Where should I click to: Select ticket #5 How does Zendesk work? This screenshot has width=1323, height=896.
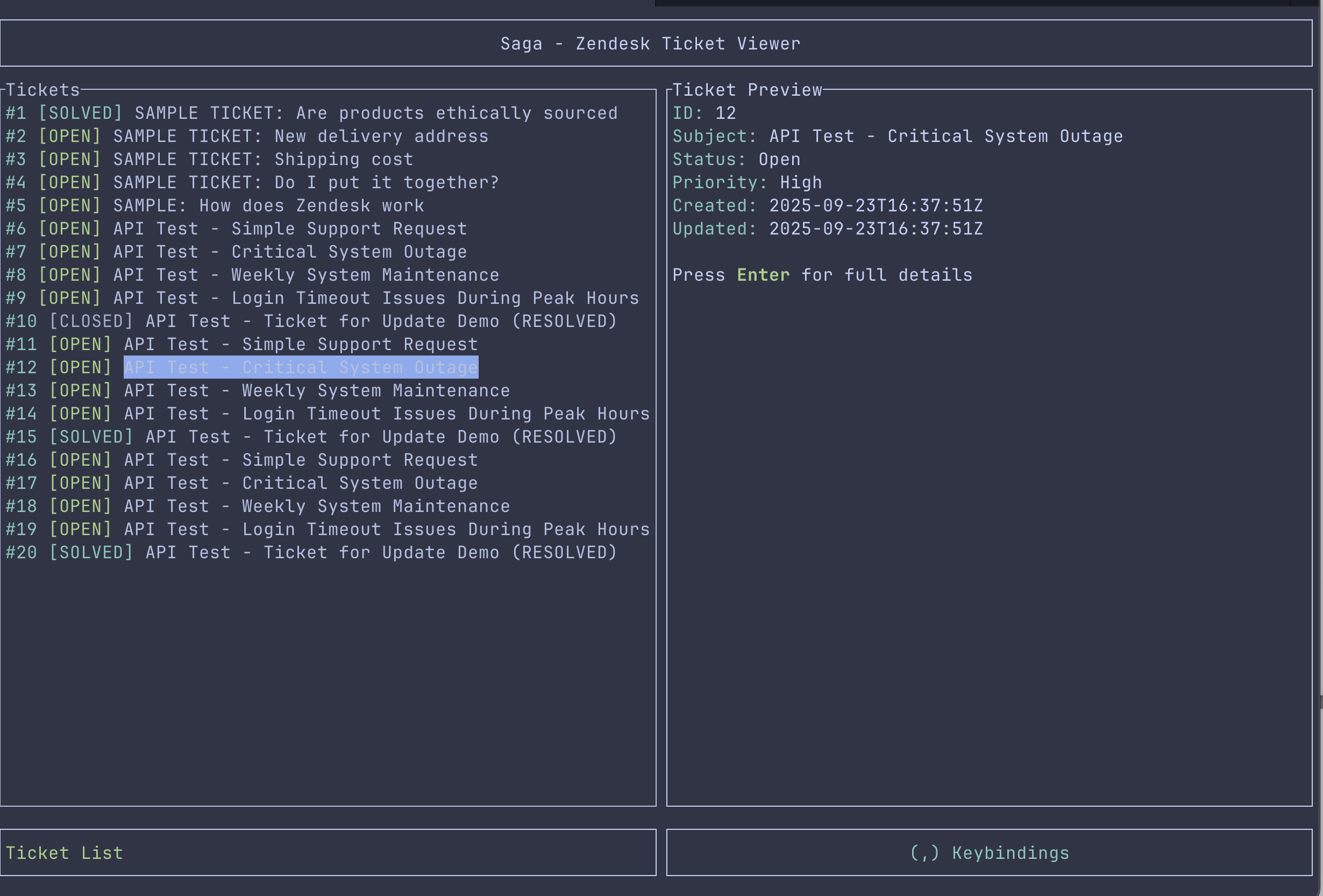215,205
